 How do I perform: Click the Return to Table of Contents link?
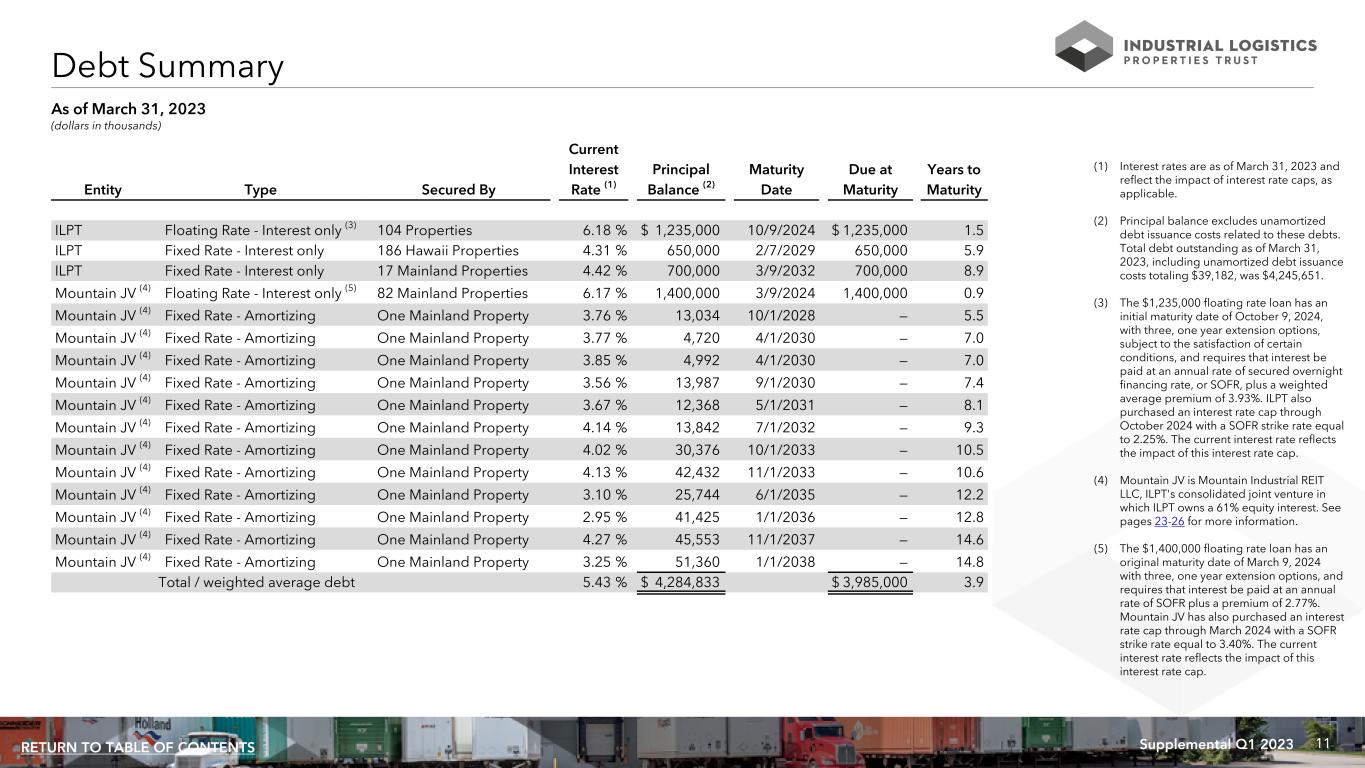(x=138, y=747)
